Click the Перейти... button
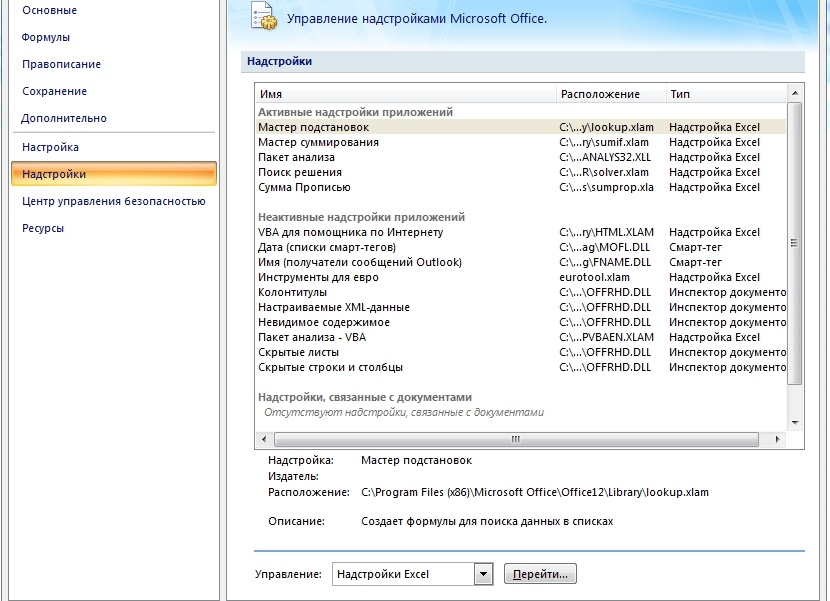Screen dimensions: 830x601 [540, 574]
